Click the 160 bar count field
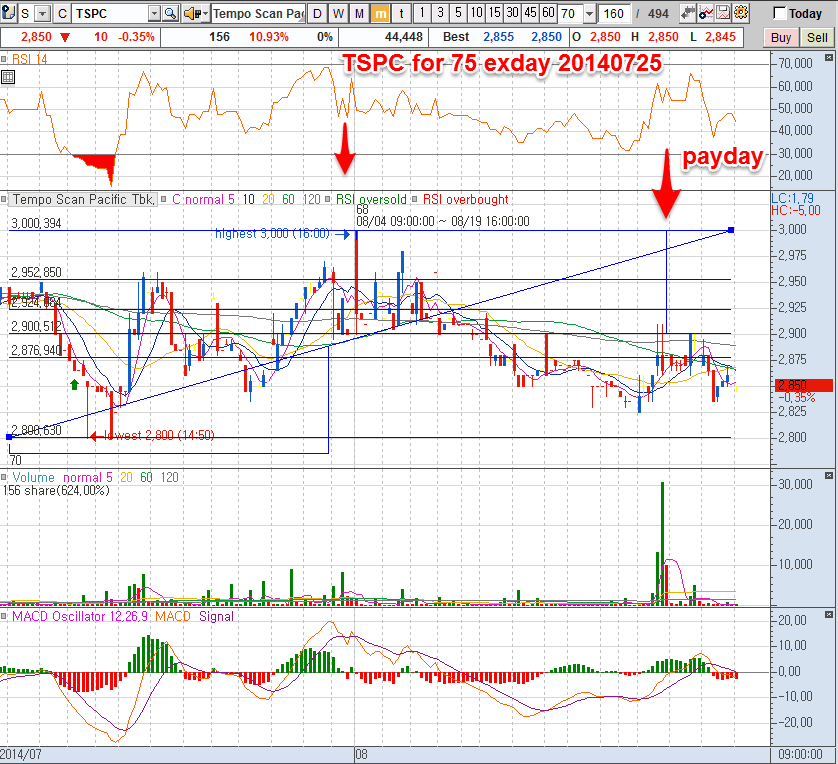This screenshot has width=838, height=764. (x=614, y=13)
